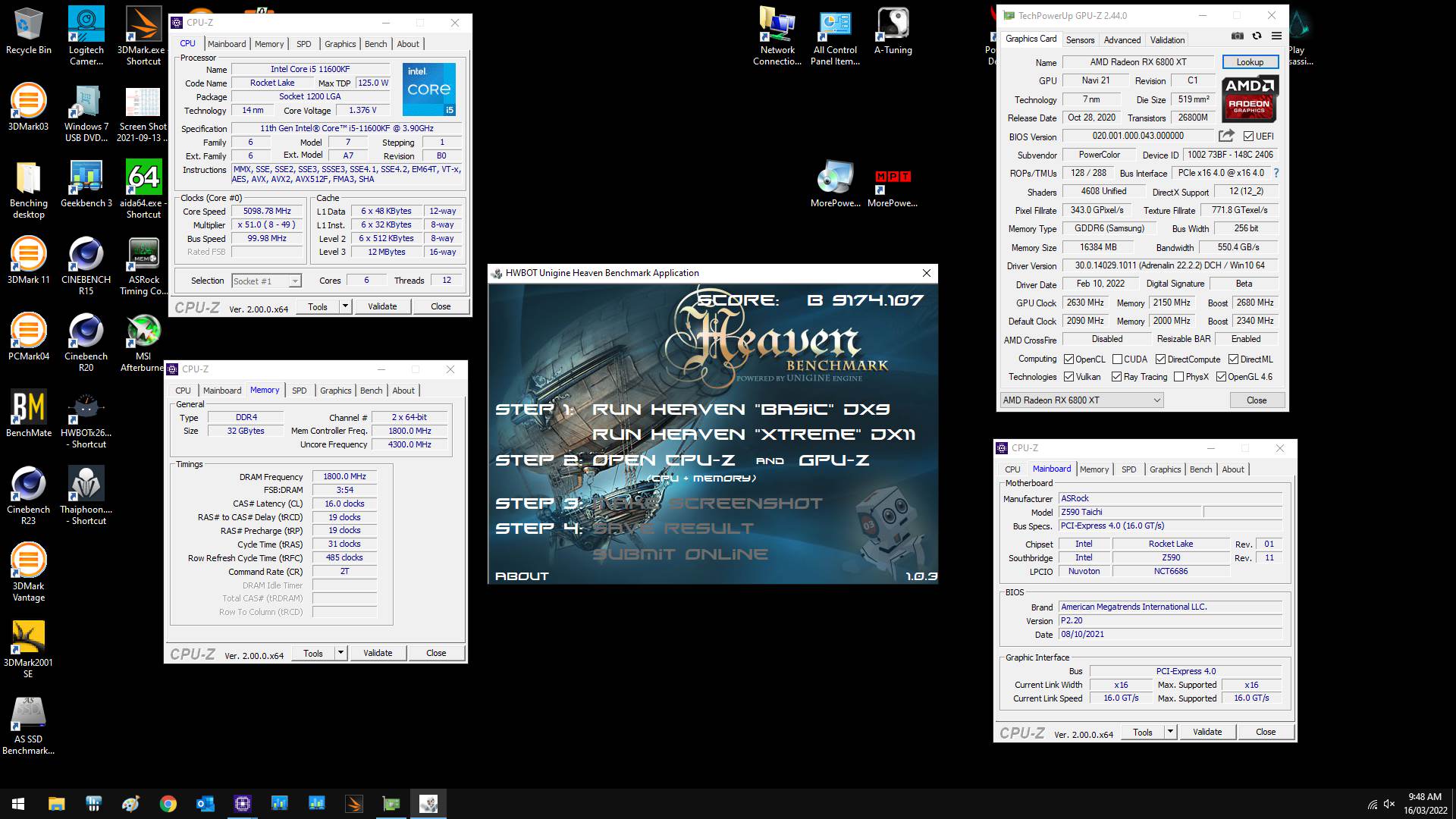The height and width of the screenshot is (819, 1456).
Task: Open Network Connections desktop icon
Action: [777, 36]
